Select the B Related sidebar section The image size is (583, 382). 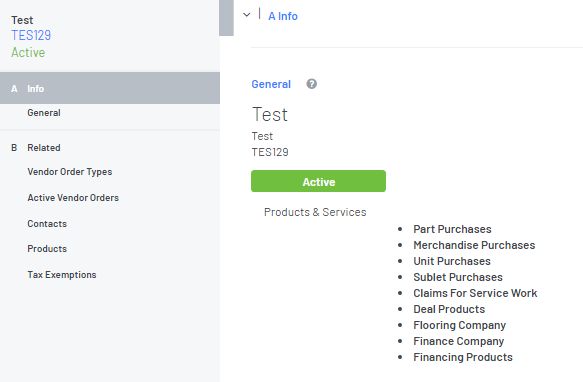coord(36,148)
